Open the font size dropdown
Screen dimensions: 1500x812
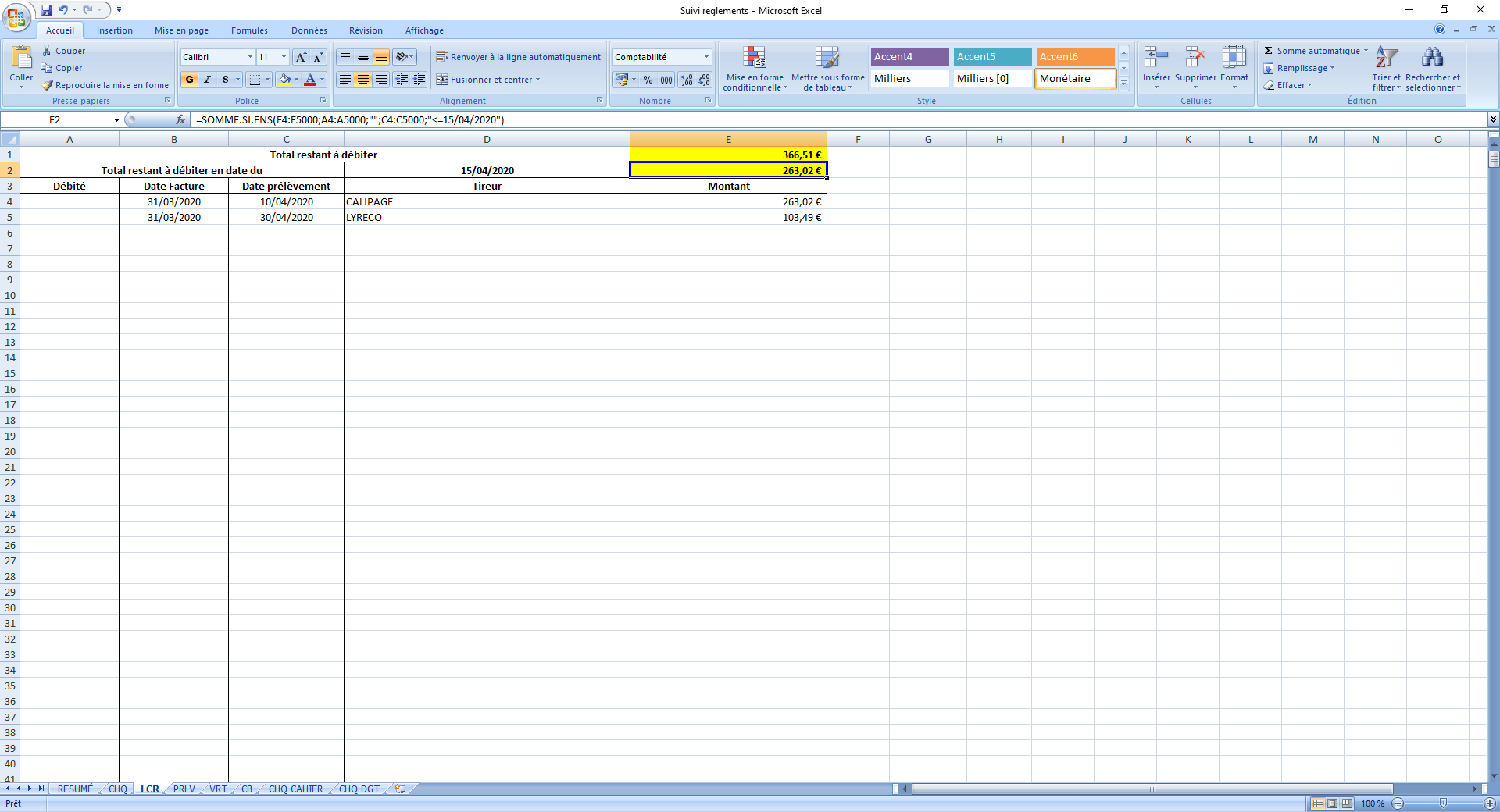[284, 57]
